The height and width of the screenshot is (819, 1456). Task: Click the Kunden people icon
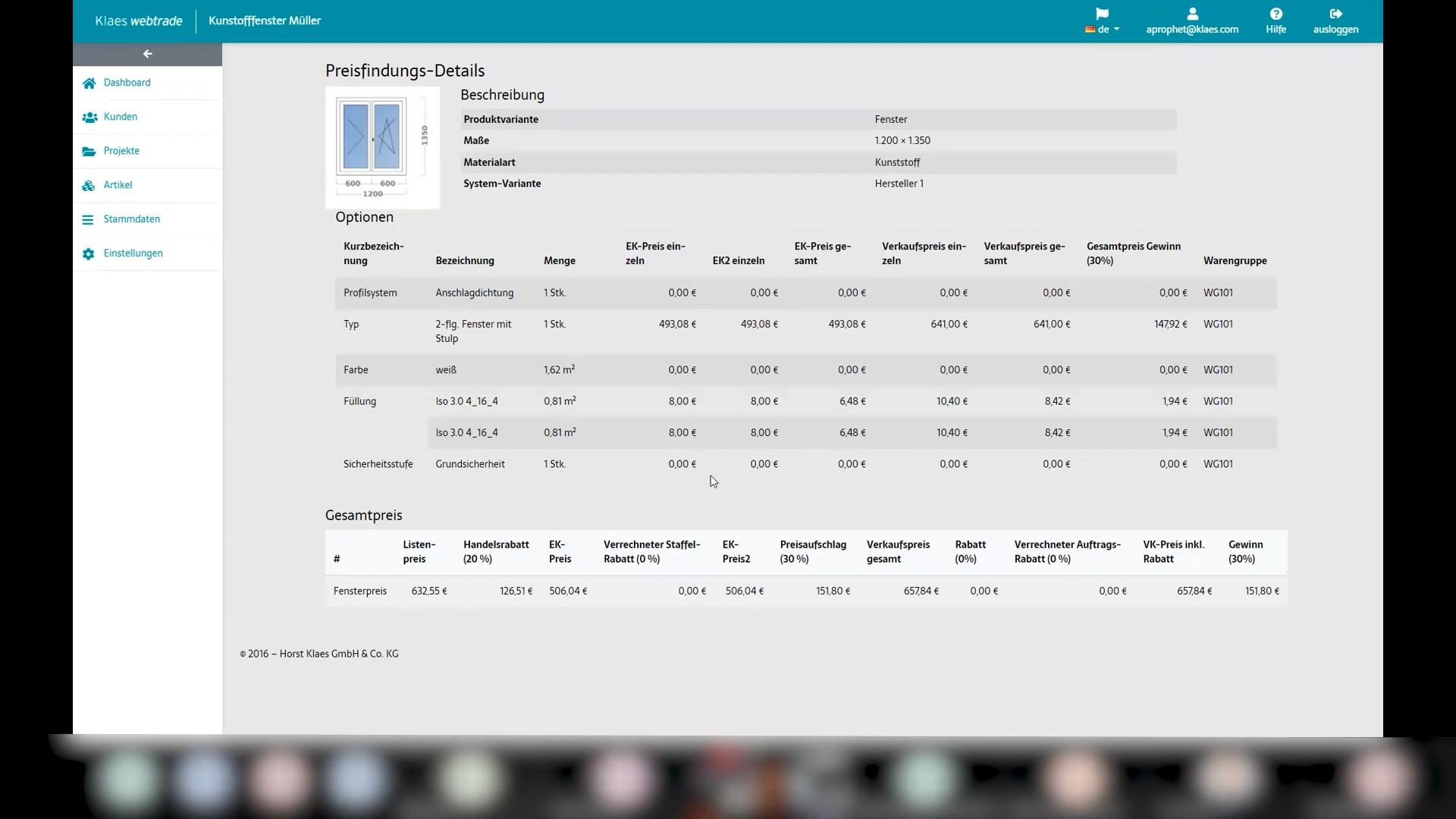[89, 117]
